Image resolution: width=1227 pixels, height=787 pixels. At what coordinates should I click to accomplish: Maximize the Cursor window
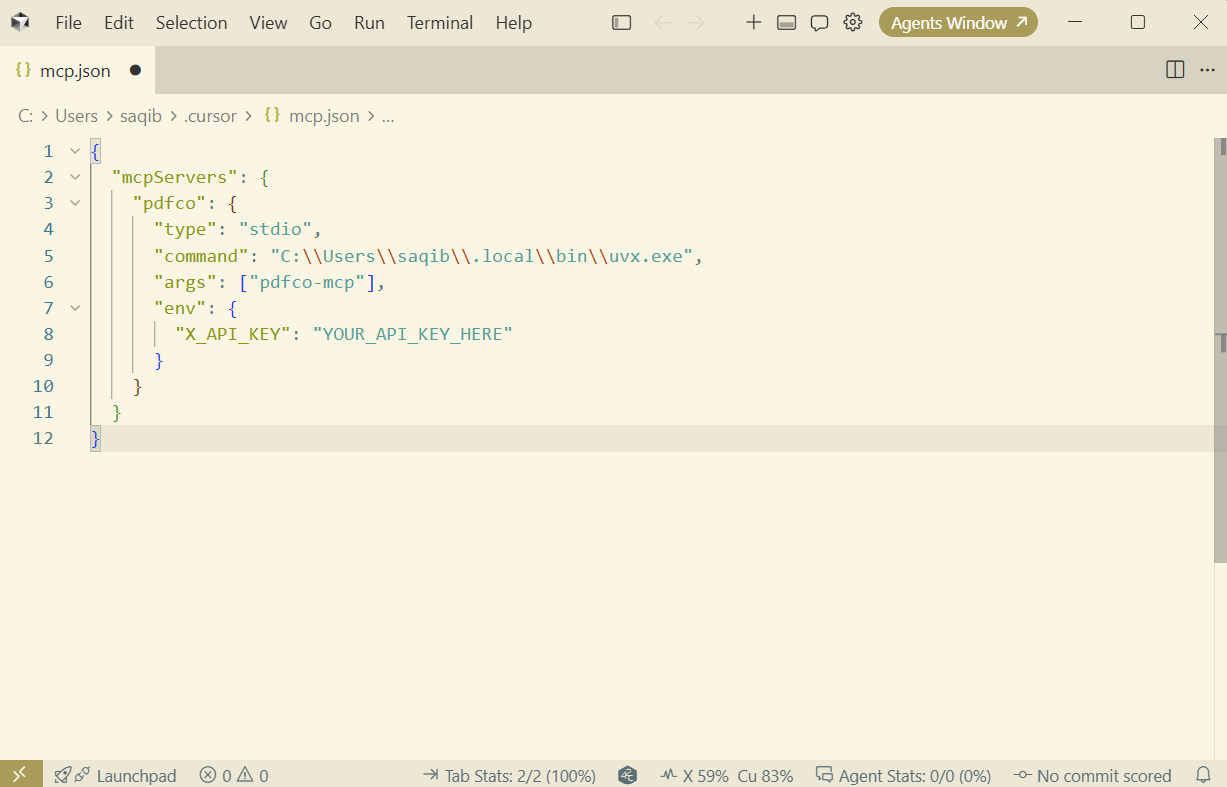click(1138, 22)
